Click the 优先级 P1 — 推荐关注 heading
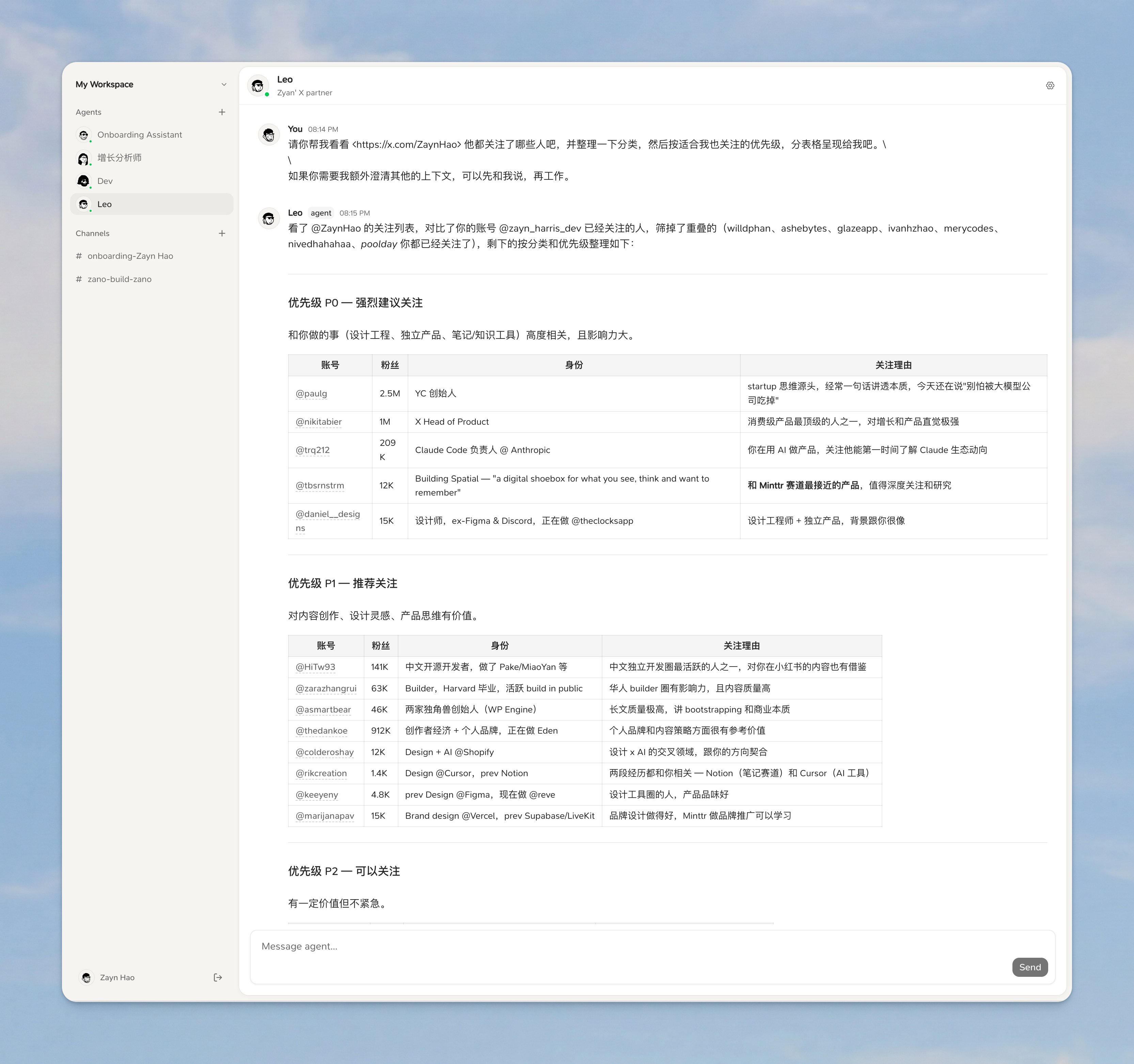1134x1064 pixels. coord(343,584)
